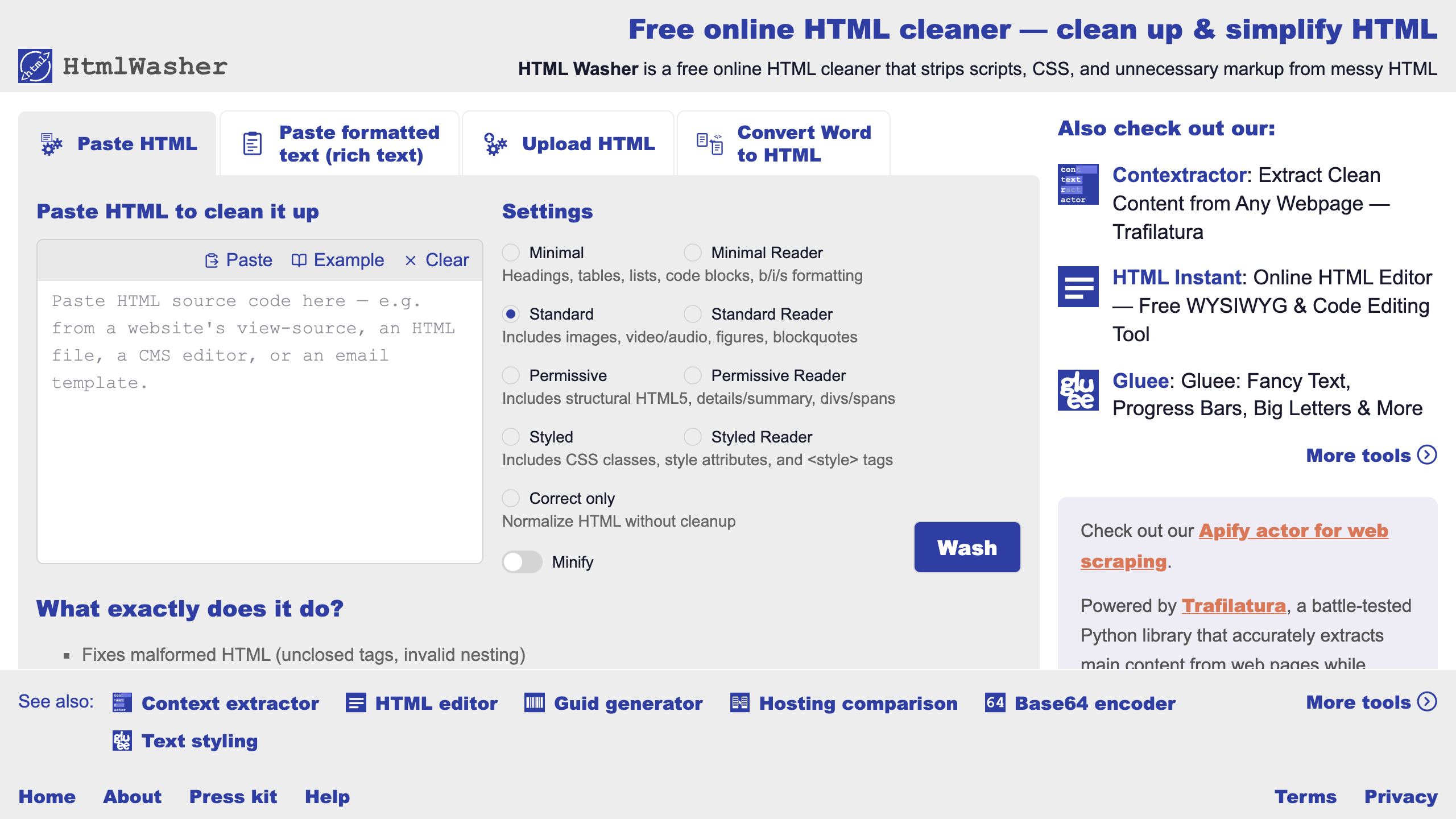Click the HtmlWasher logo icon

click(35, 66)
